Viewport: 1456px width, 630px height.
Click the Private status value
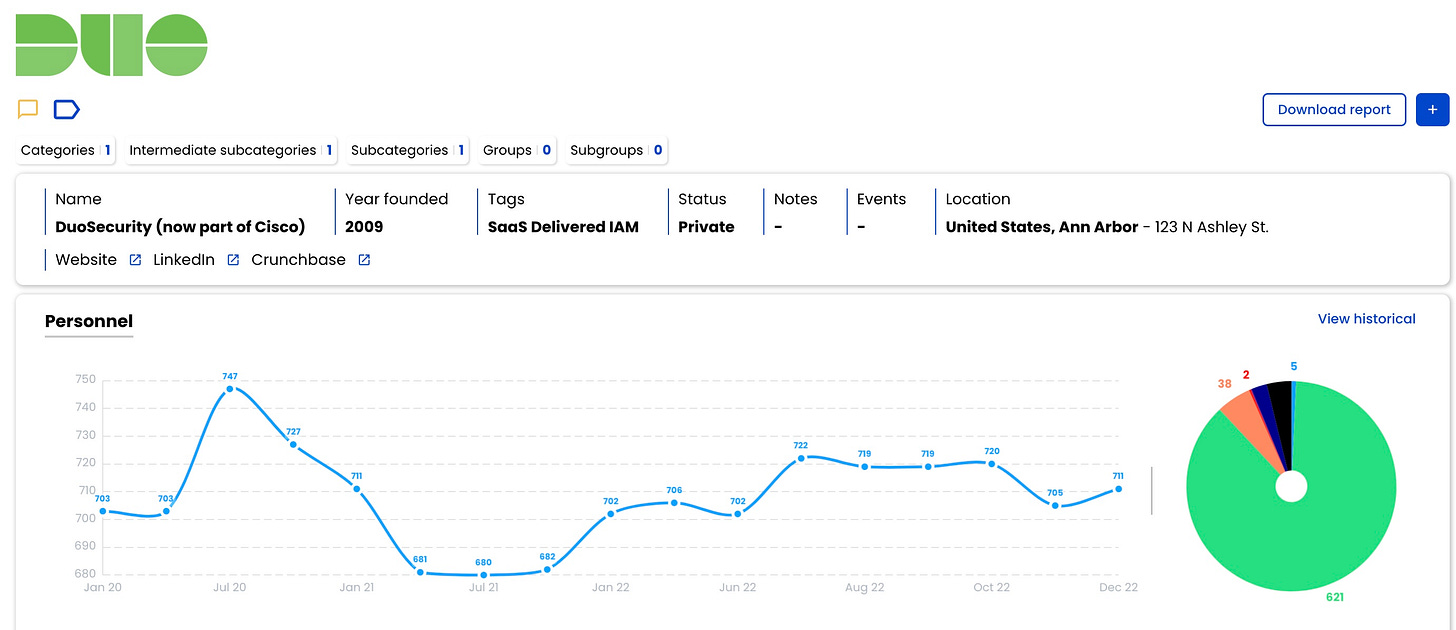pyautogui.click(x=706, y=227)
